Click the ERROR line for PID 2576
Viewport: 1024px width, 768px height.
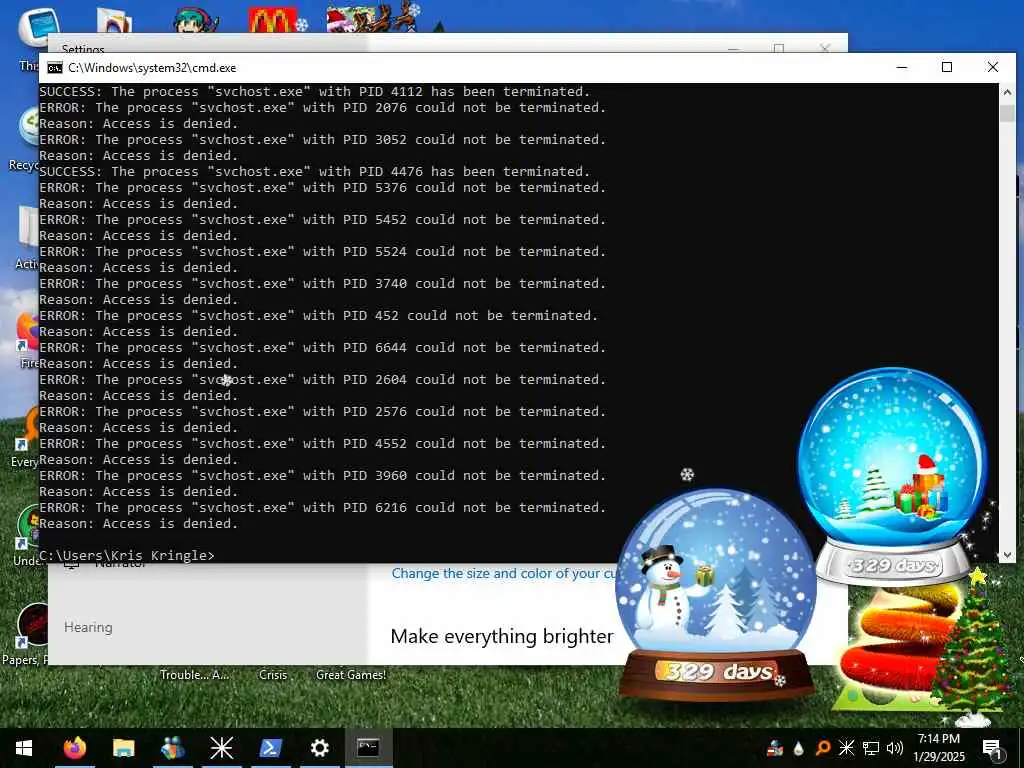click(323, 411)
